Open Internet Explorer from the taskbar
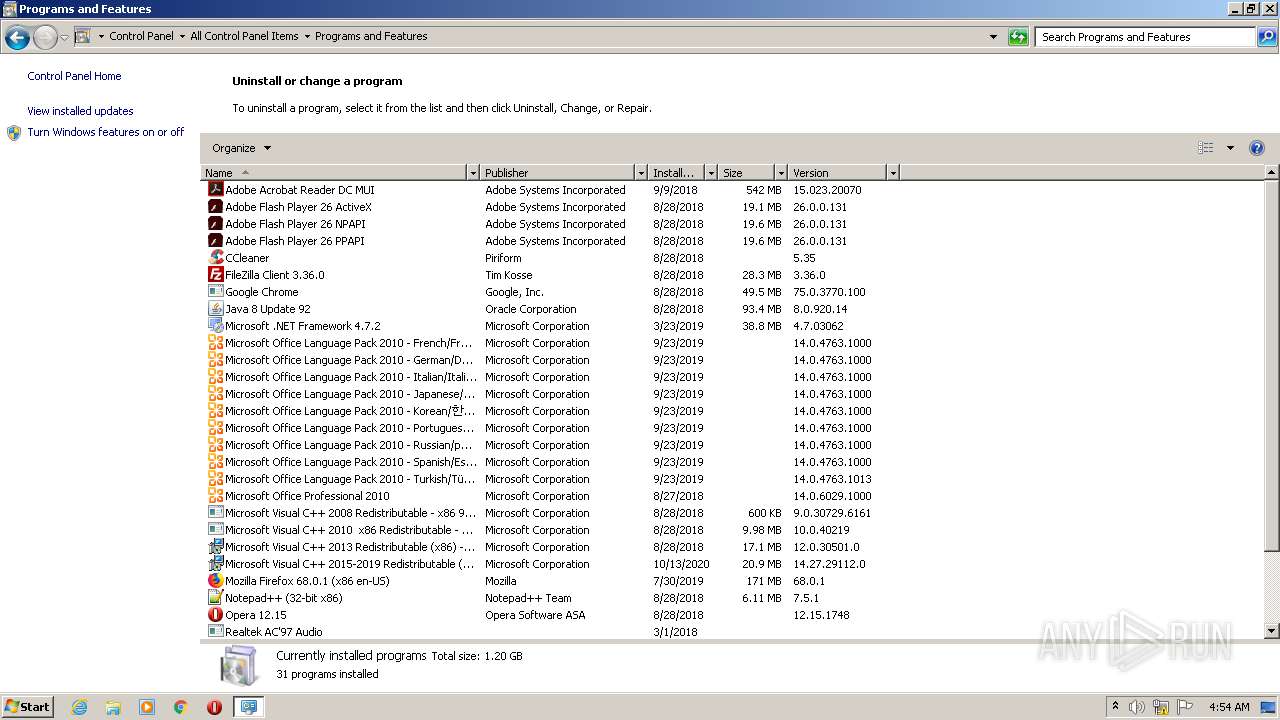Image resolution: width=1280 pixels, height=720 pixels. pyautogui.click(x=79, y=707)
